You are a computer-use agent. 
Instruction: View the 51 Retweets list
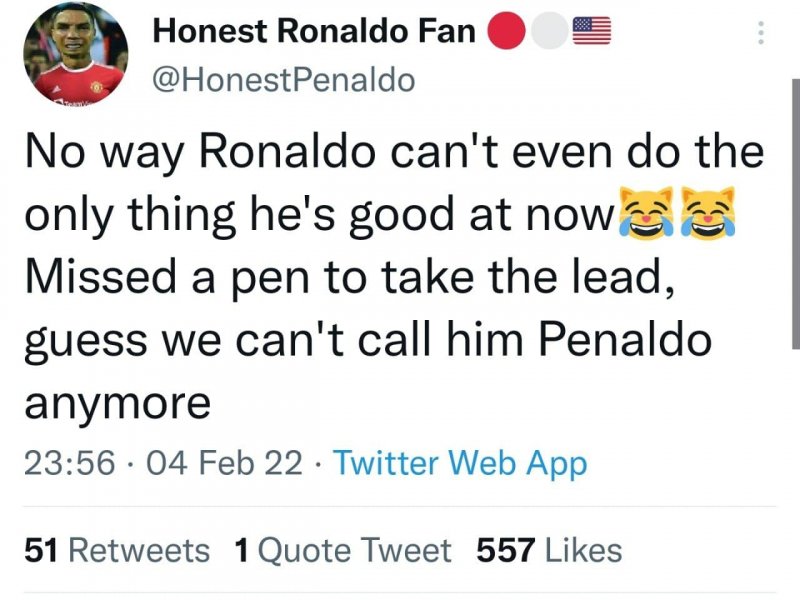click(116, 550)
